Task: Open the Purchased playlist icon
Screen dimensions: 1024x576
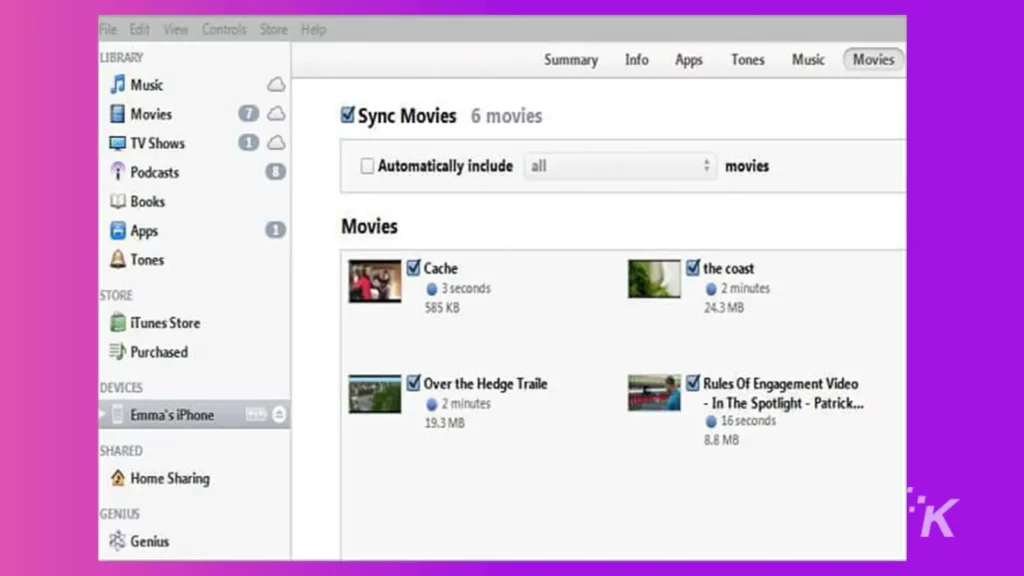Action: pyautogui.click(x=118, y=351)
